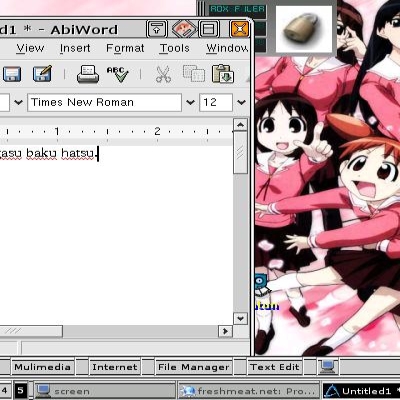Image resolution: width=400 pixels, height=400 pixels.
Task: Click the font size 12 field
Action: point(216,102)
